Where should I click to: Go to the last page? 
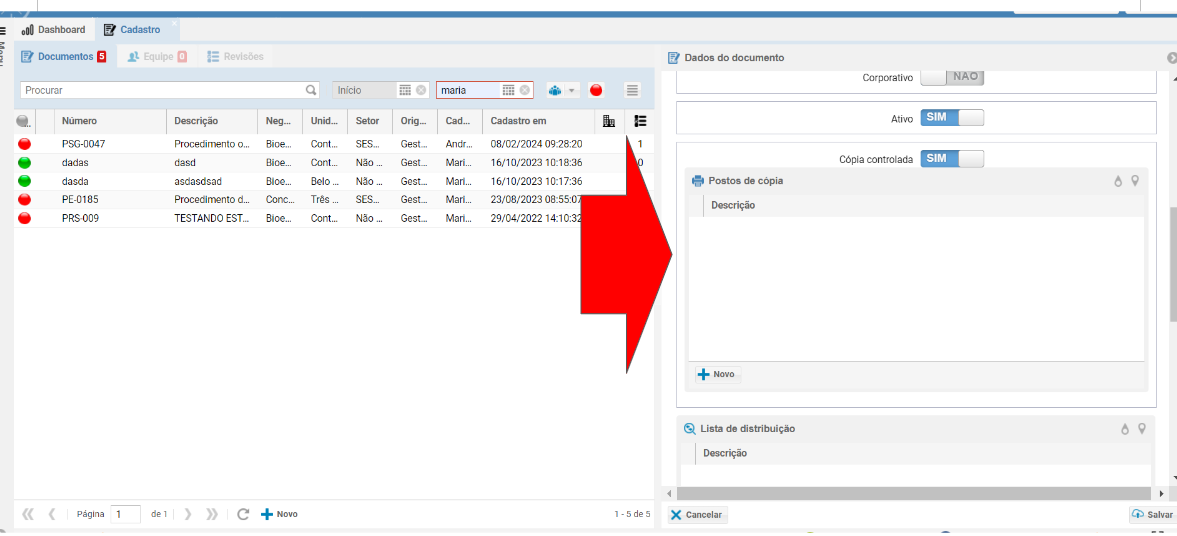pyautogui.click(x=212, y=514)
